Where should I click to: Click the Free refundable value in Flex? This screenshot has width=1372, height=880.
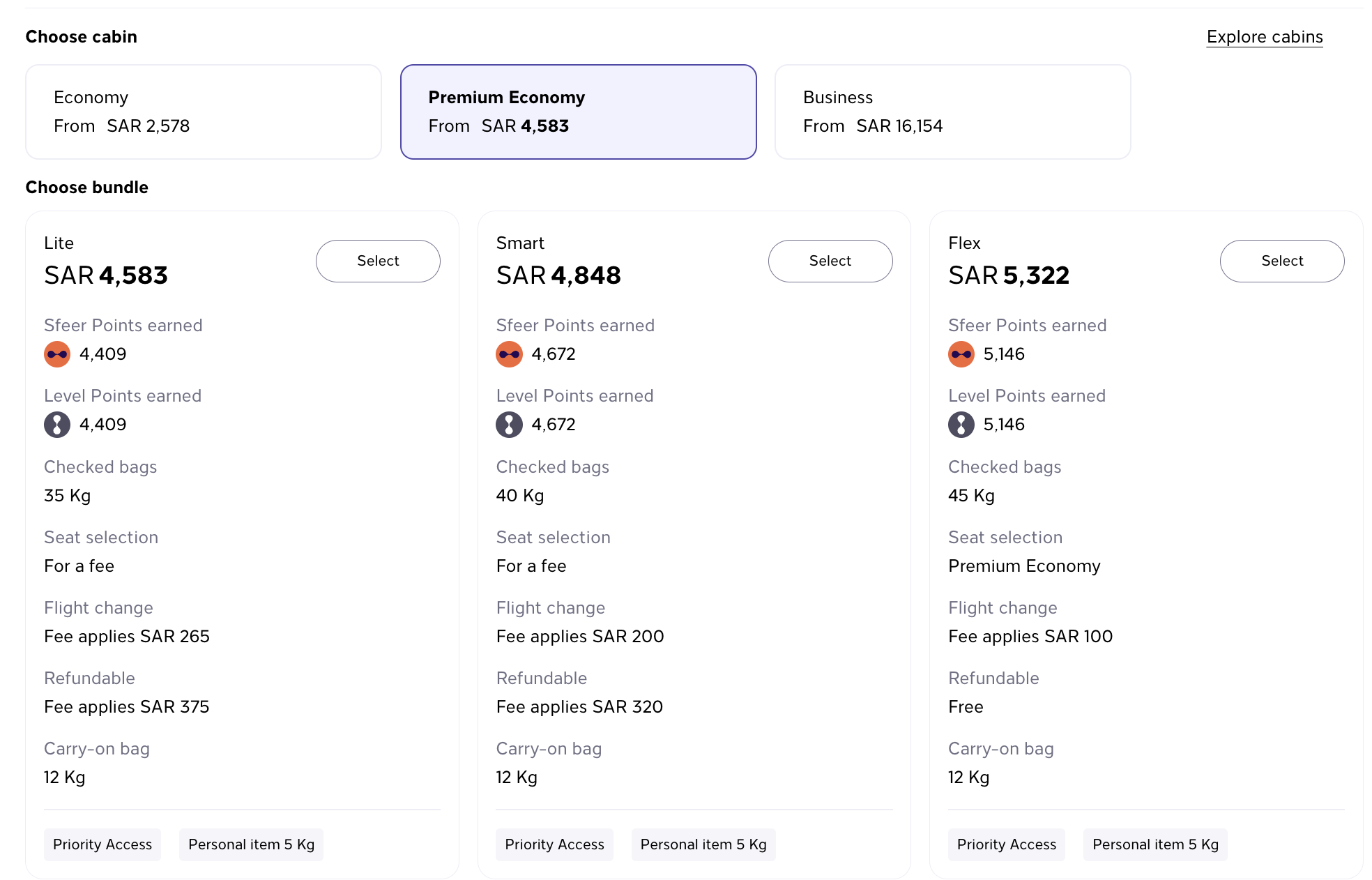coord(966,707)
